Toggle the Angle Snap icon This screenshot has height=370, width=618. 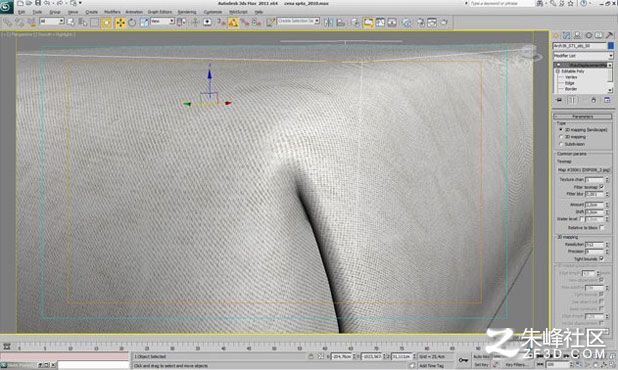pos(233,23)
